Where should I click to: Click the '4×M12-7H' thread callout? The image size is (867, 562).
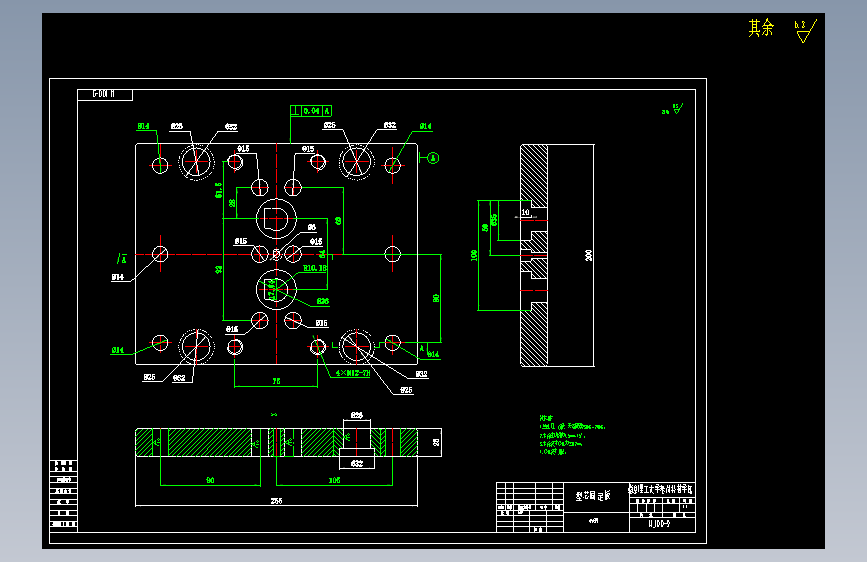tap(353, 373)
